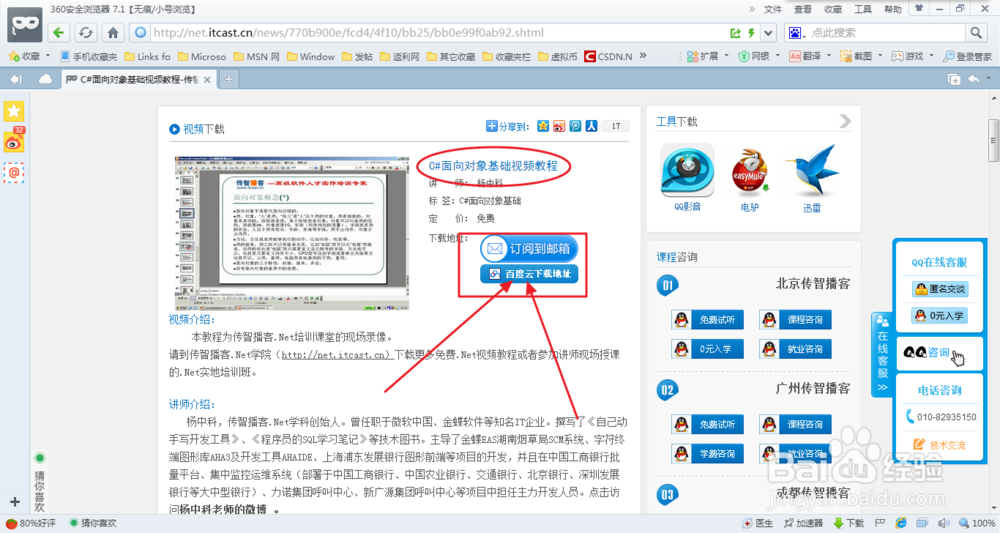The image size is (1000, 533).
Task: Click the tab-bar window list icon
Action: click(954, 79)
